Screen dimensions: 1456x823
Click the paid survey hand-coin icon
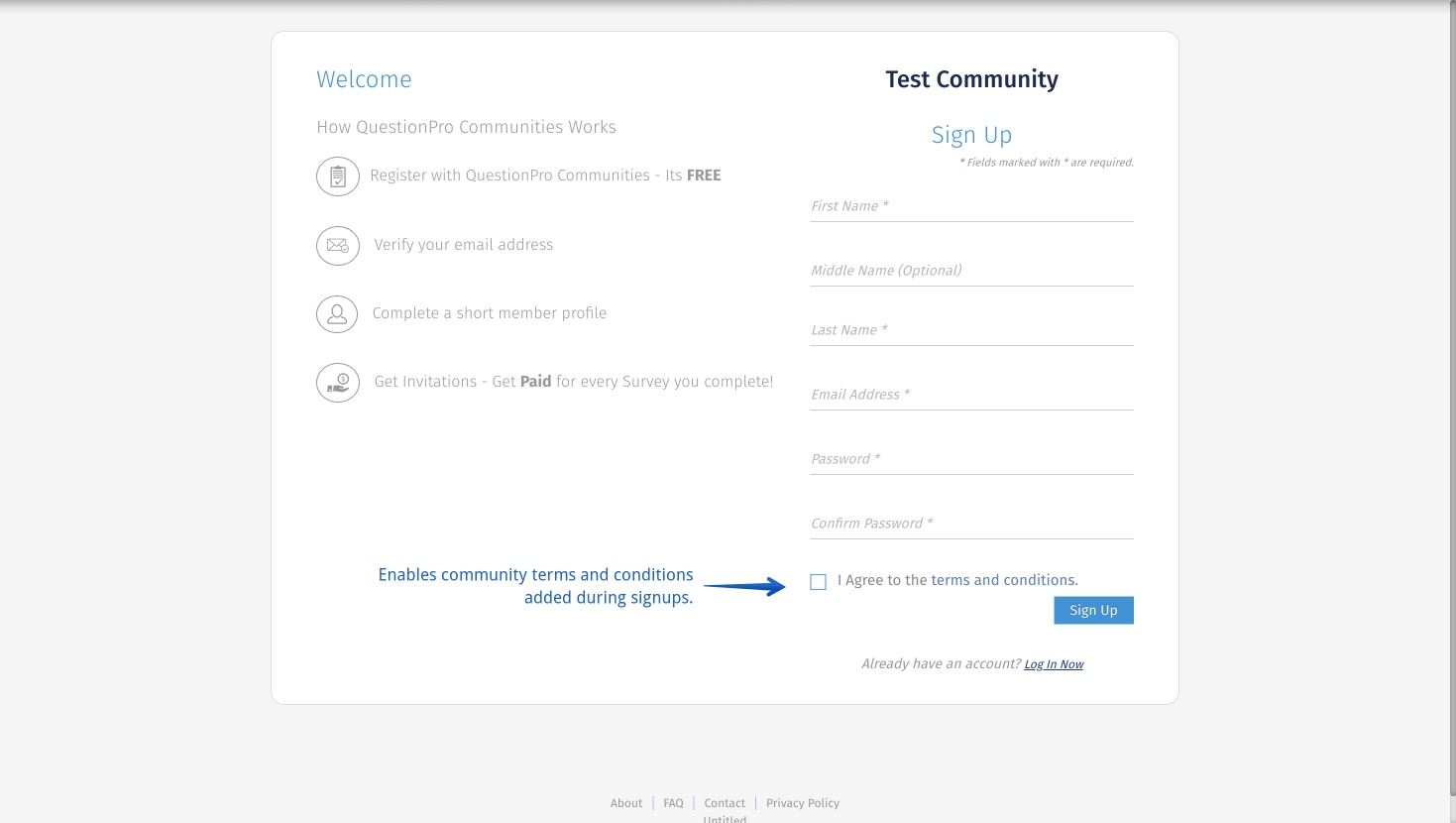pos(338,383)
